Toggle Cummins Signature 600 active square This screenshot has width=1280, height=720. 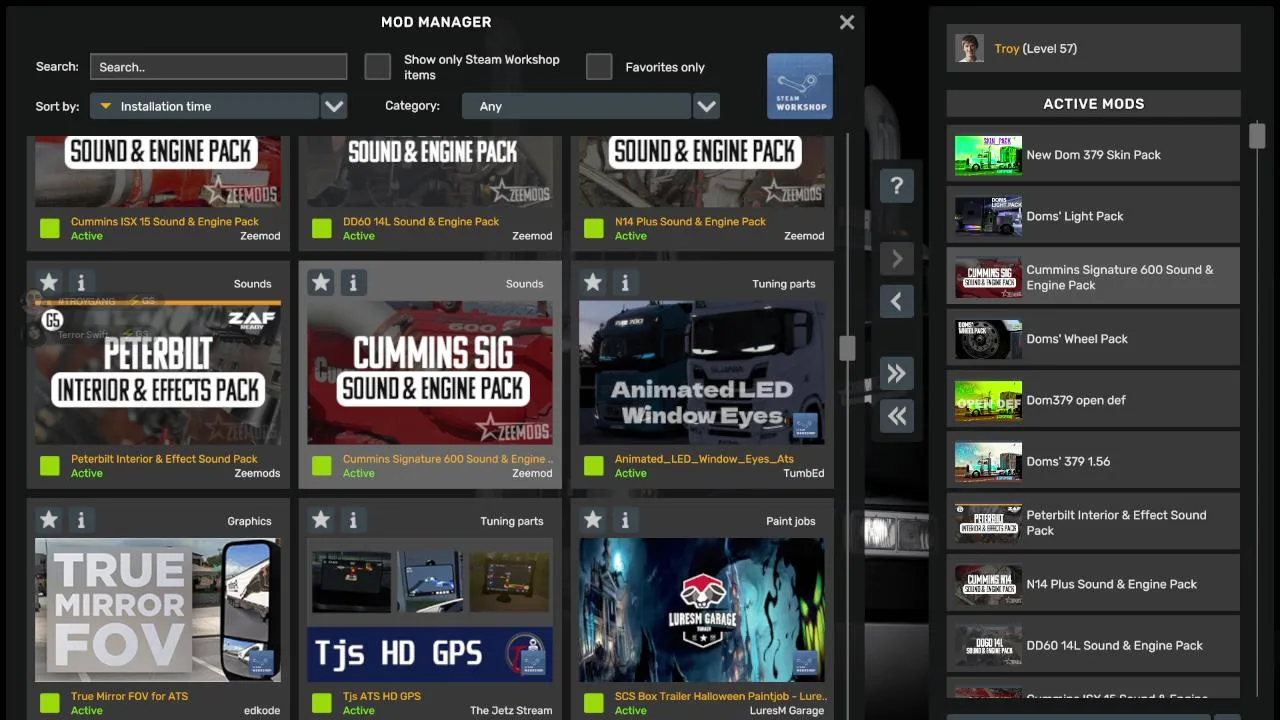322,466
